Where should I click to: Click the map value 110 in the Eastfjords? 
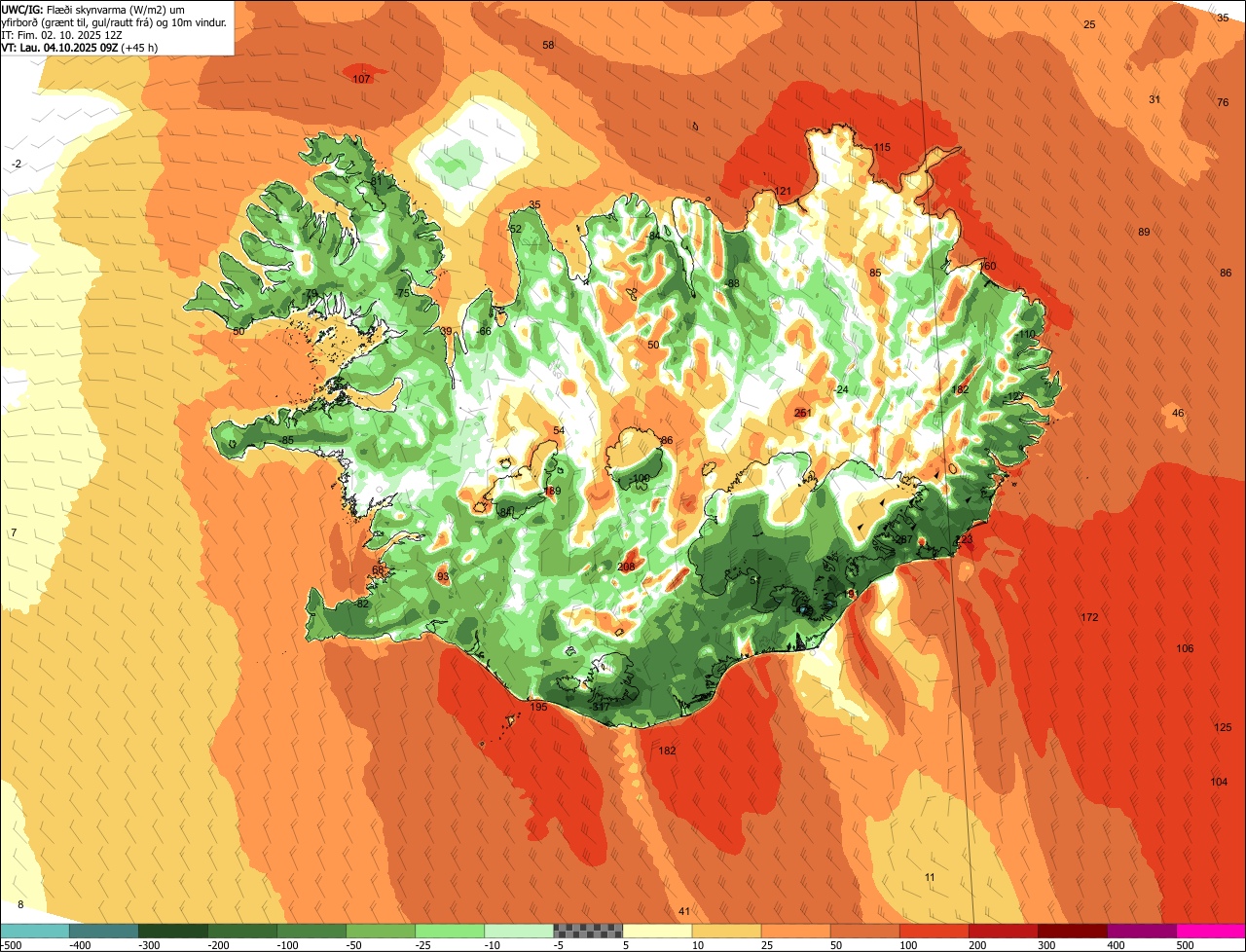coord(1027,334)
